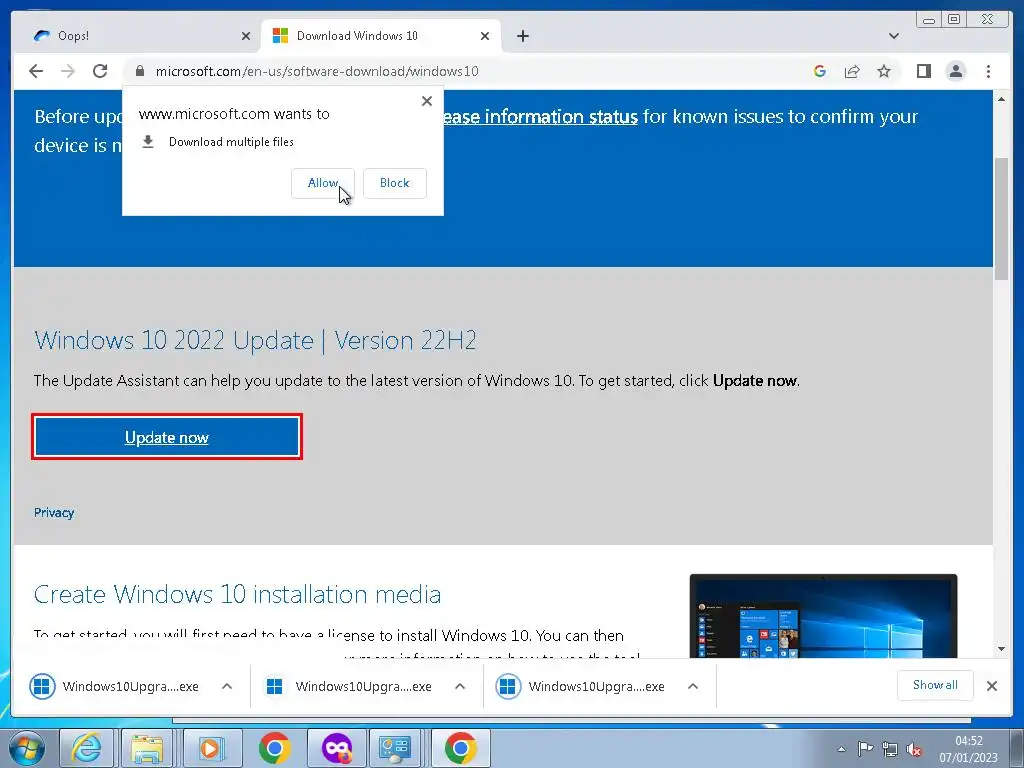Click the active Chrome taskbar icon
This screenshot has width=1024, height=768.
click(x=461, y=748)
